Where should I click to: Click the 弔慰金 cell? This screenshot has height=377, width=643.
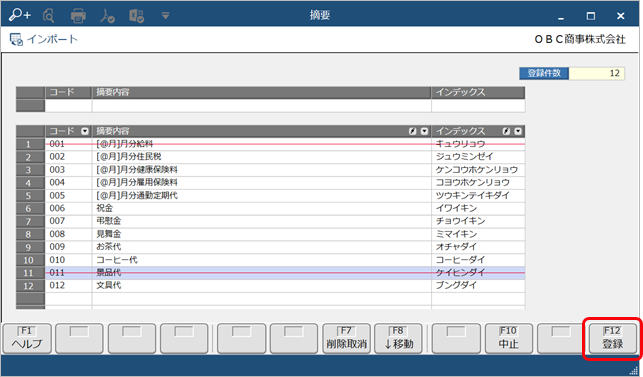click(262, 221)
